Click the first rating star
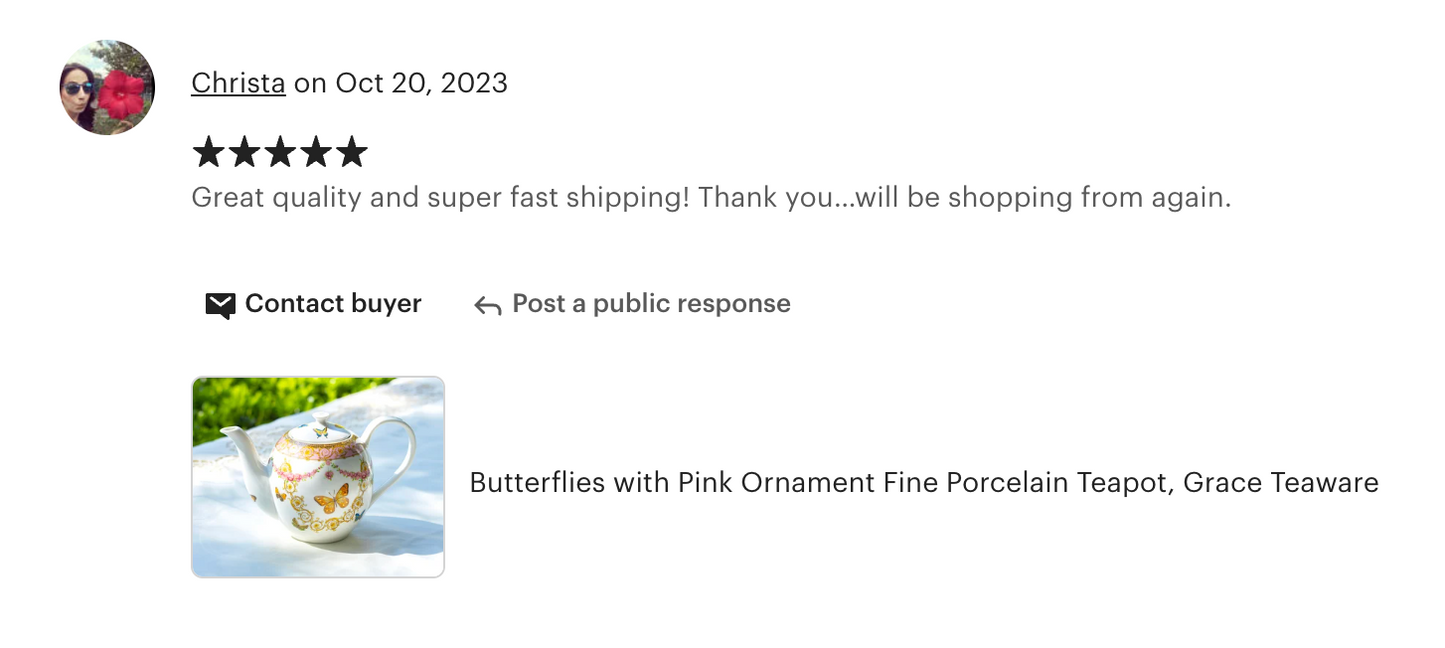Screen dimensions: 1445x648 (208, 153)
